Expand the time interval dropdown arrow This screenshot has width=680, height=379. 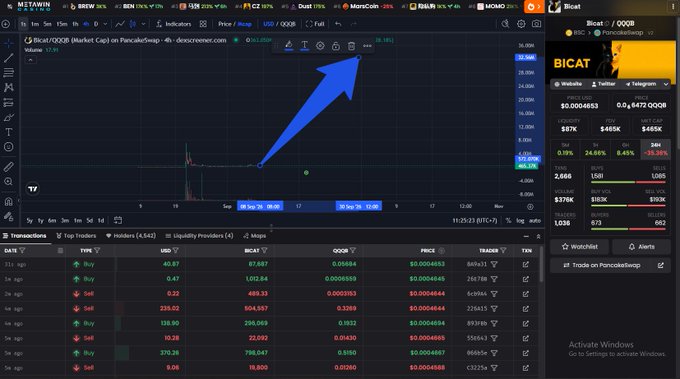tap(105, 24)
